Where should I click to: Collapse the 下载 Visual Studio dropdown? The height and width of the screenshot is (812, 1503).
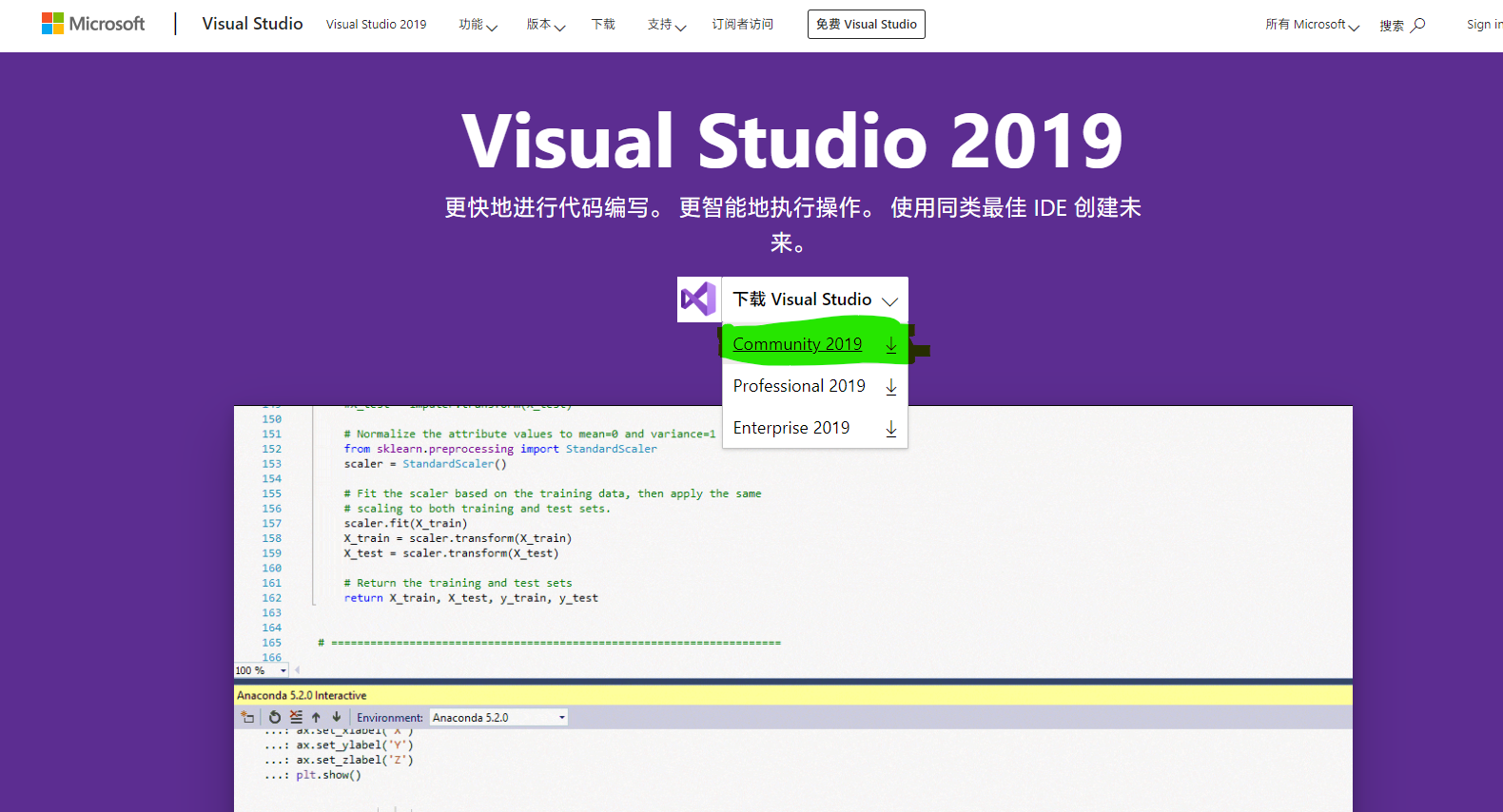point(815,300)
